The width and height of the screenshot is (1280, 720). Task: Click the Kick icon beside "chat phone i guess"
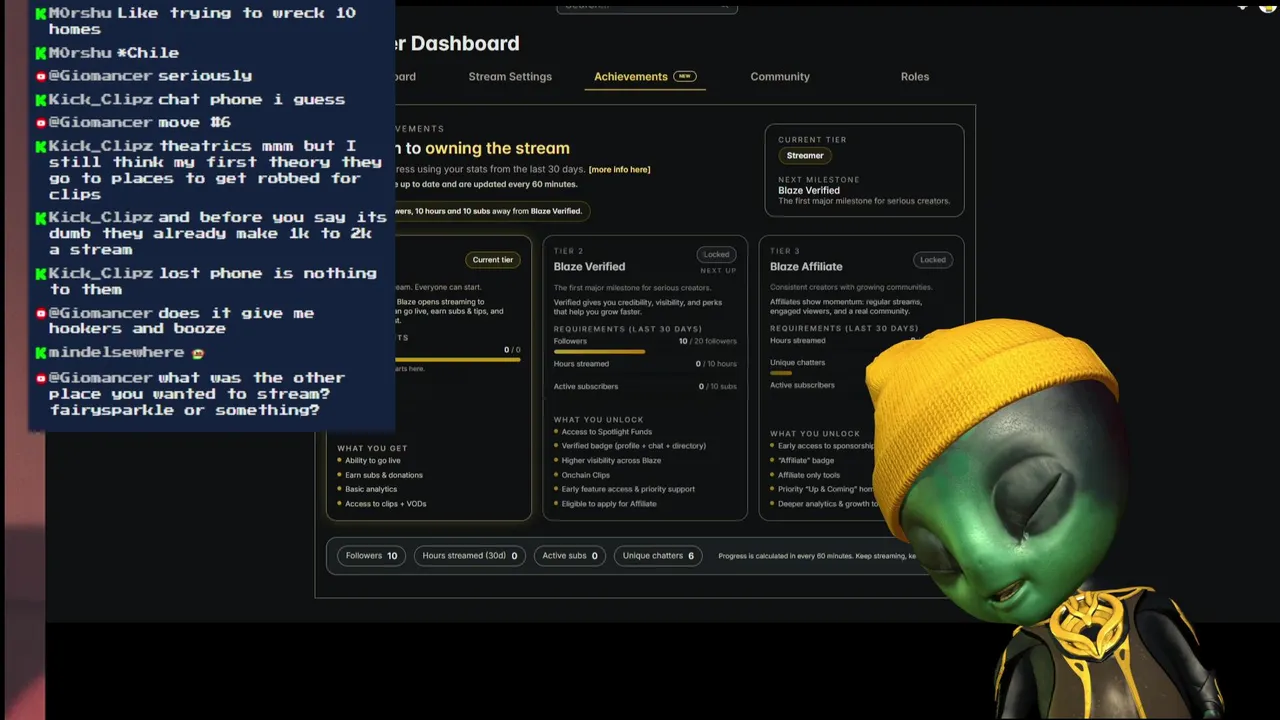pyautogui.click(x=41, y=100)
